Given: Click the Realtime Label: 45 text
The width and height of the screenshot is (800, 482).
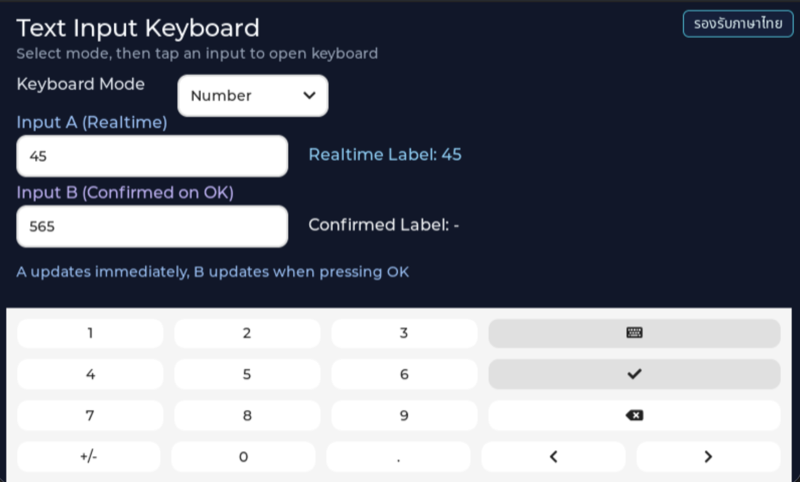Looking at the screenshot, I should tap(385, 155).
